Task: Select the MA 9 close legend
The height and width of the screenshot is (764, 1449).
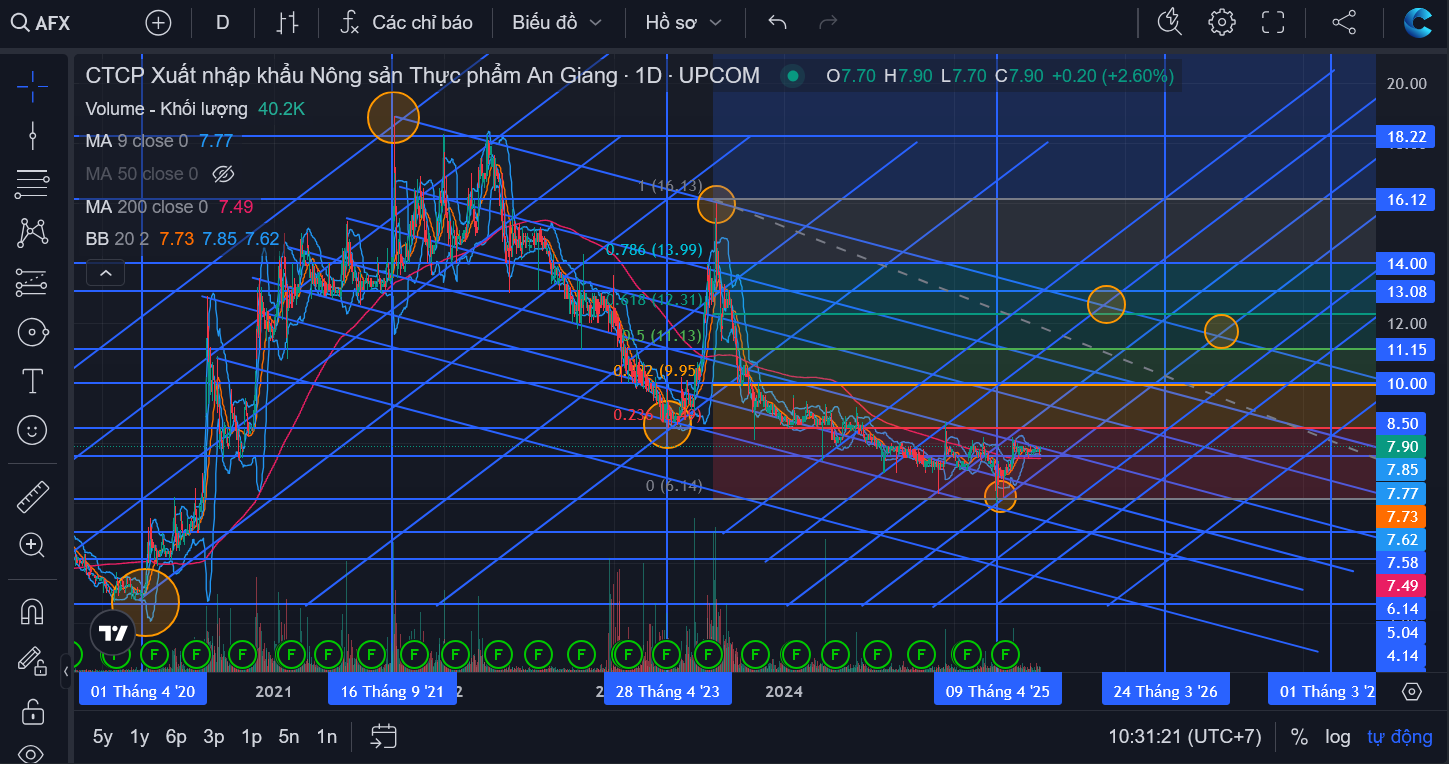Action: click(x=137, y=141)
